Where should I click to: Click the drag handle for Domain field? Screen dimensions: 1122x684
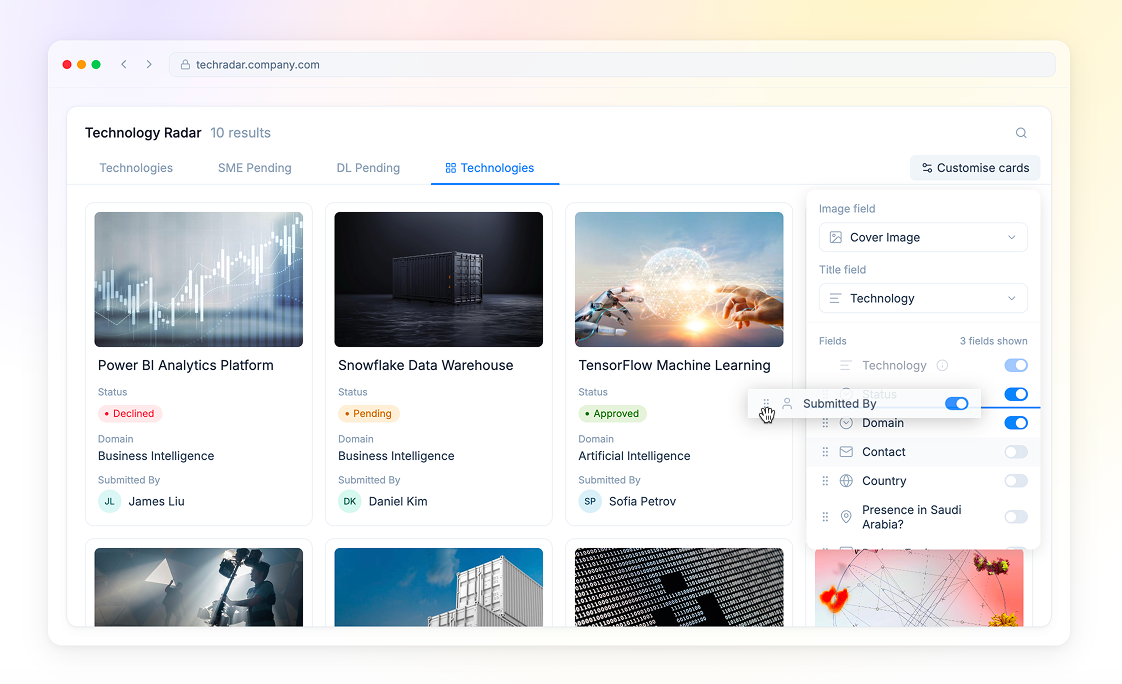825,423
